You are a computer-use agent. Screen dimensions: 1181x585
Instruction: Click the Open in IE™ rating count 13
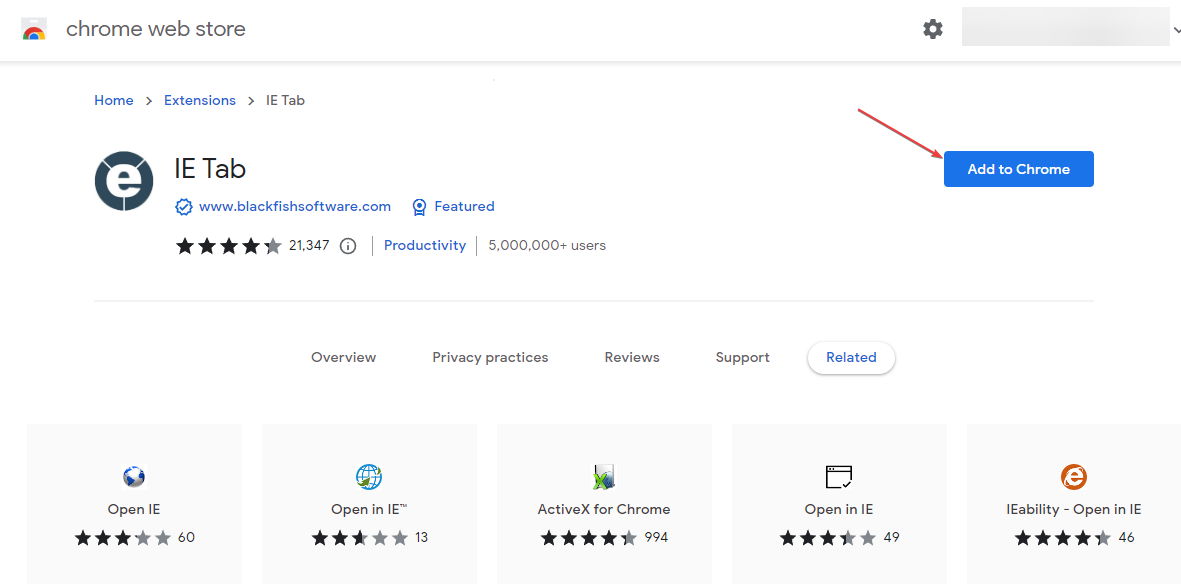pyautogui.click(x=421, y=538)
